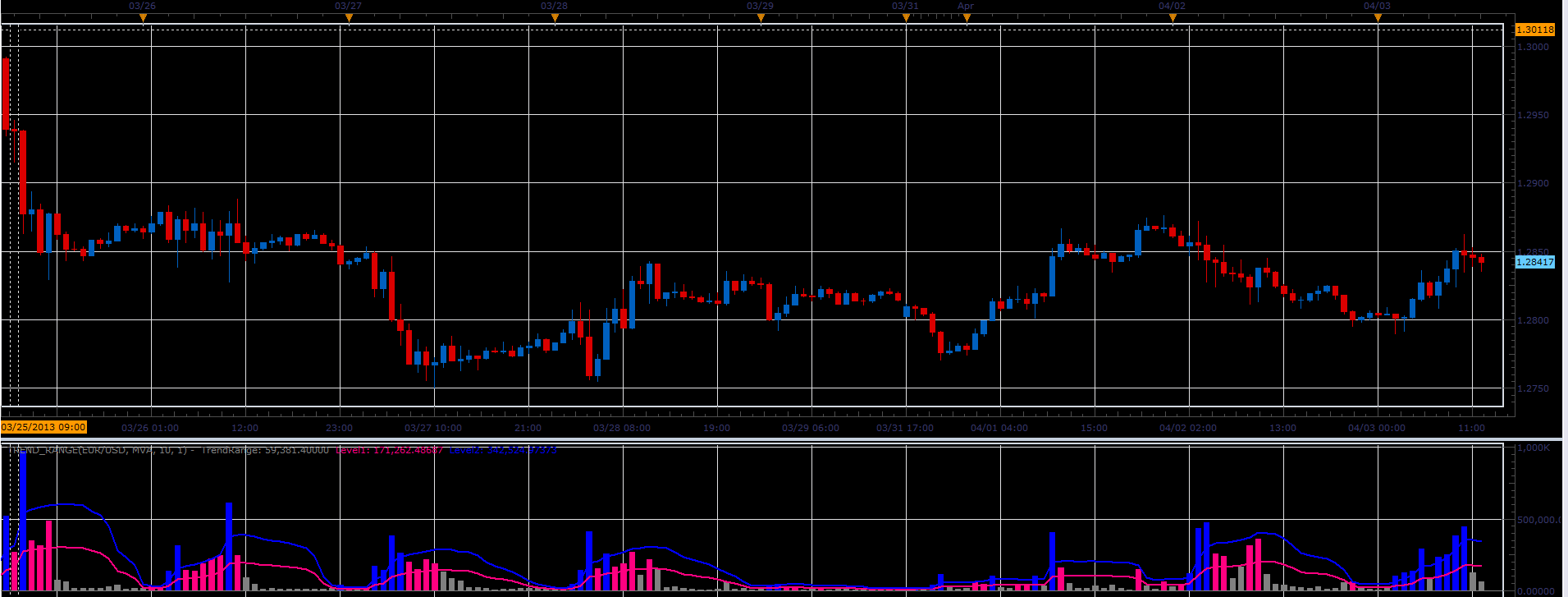Click the 04/03 00:00 time axis label

[x=1377, y=428]
